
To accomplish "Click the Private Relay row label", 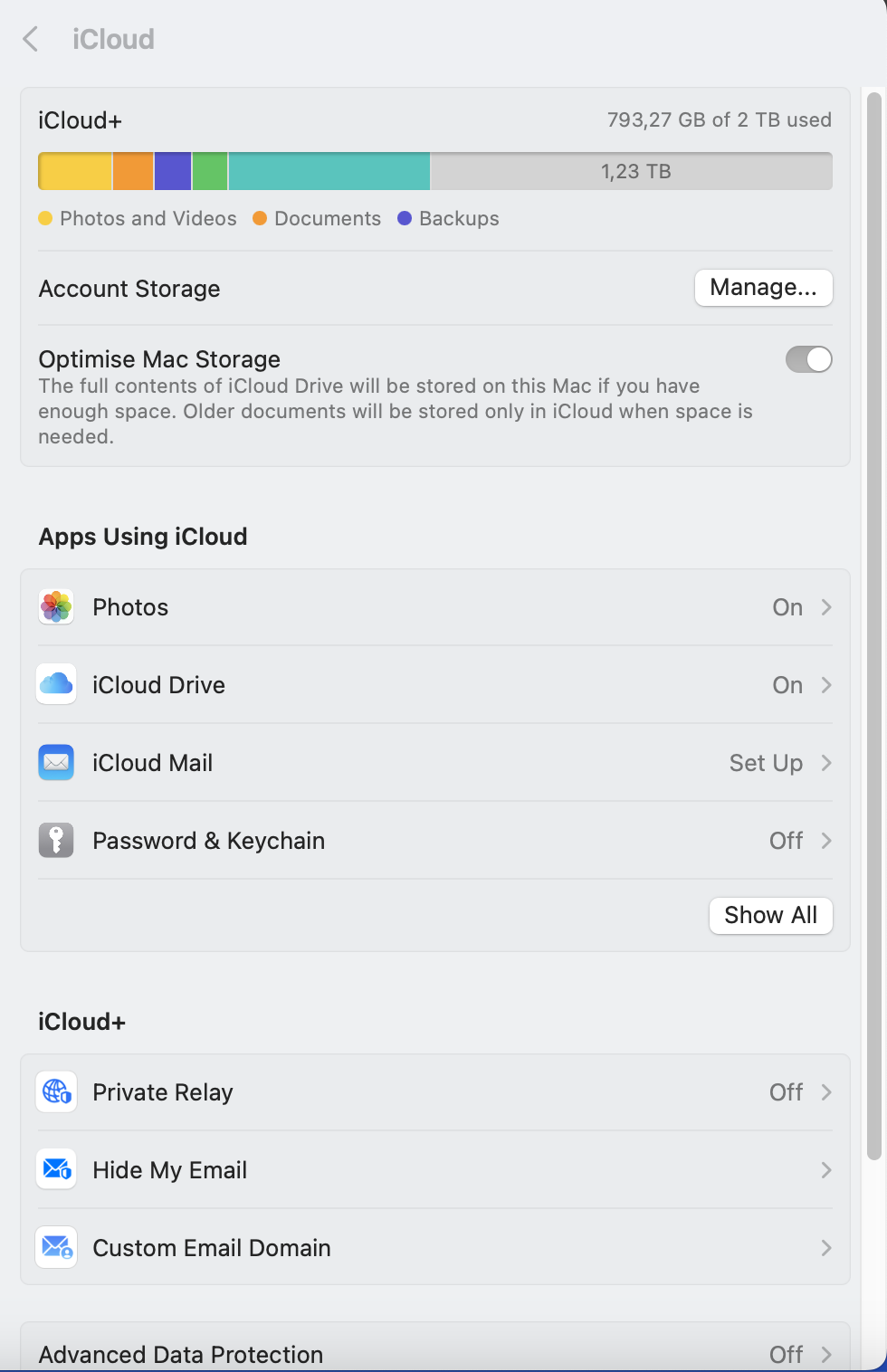I will 163,1092.
